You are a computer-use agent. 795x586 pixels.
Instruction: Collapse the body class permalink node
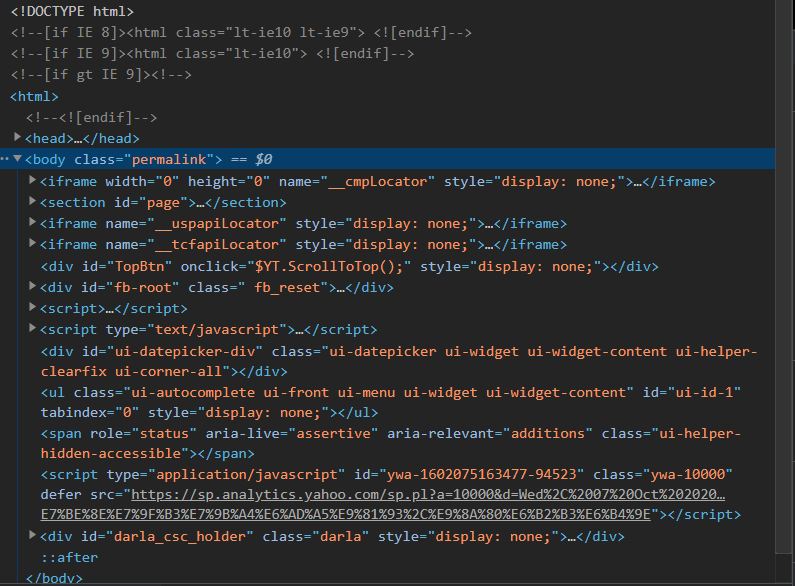(17, 159)
